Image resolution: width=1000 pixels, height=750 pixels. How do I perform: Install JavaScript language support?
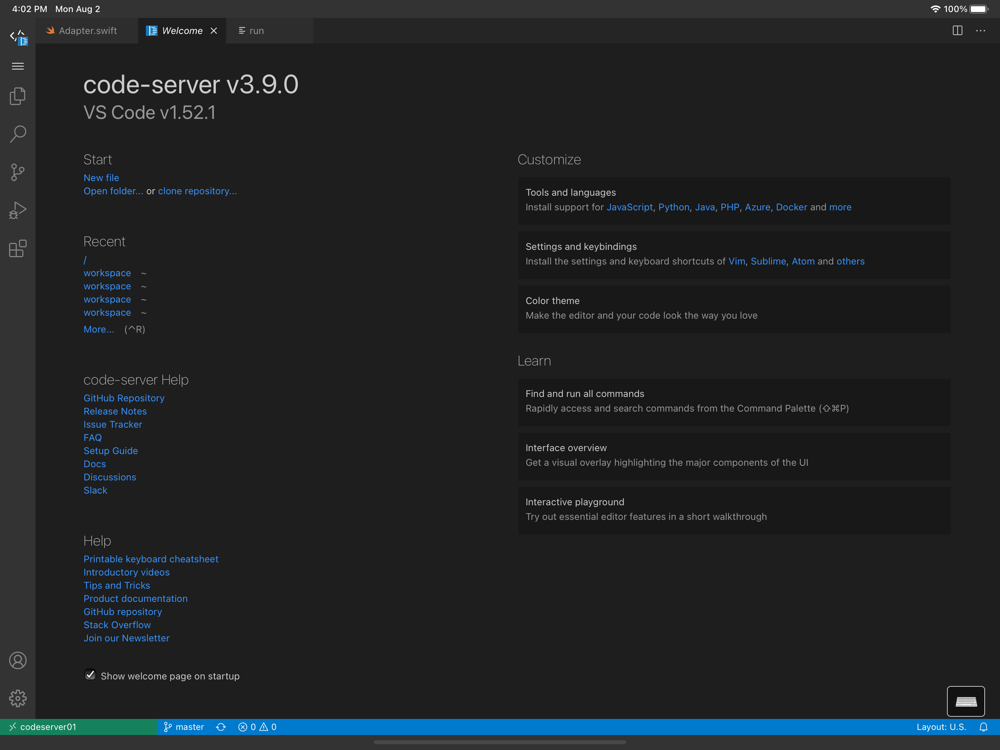pyautogui.click(x=629, y=207)
